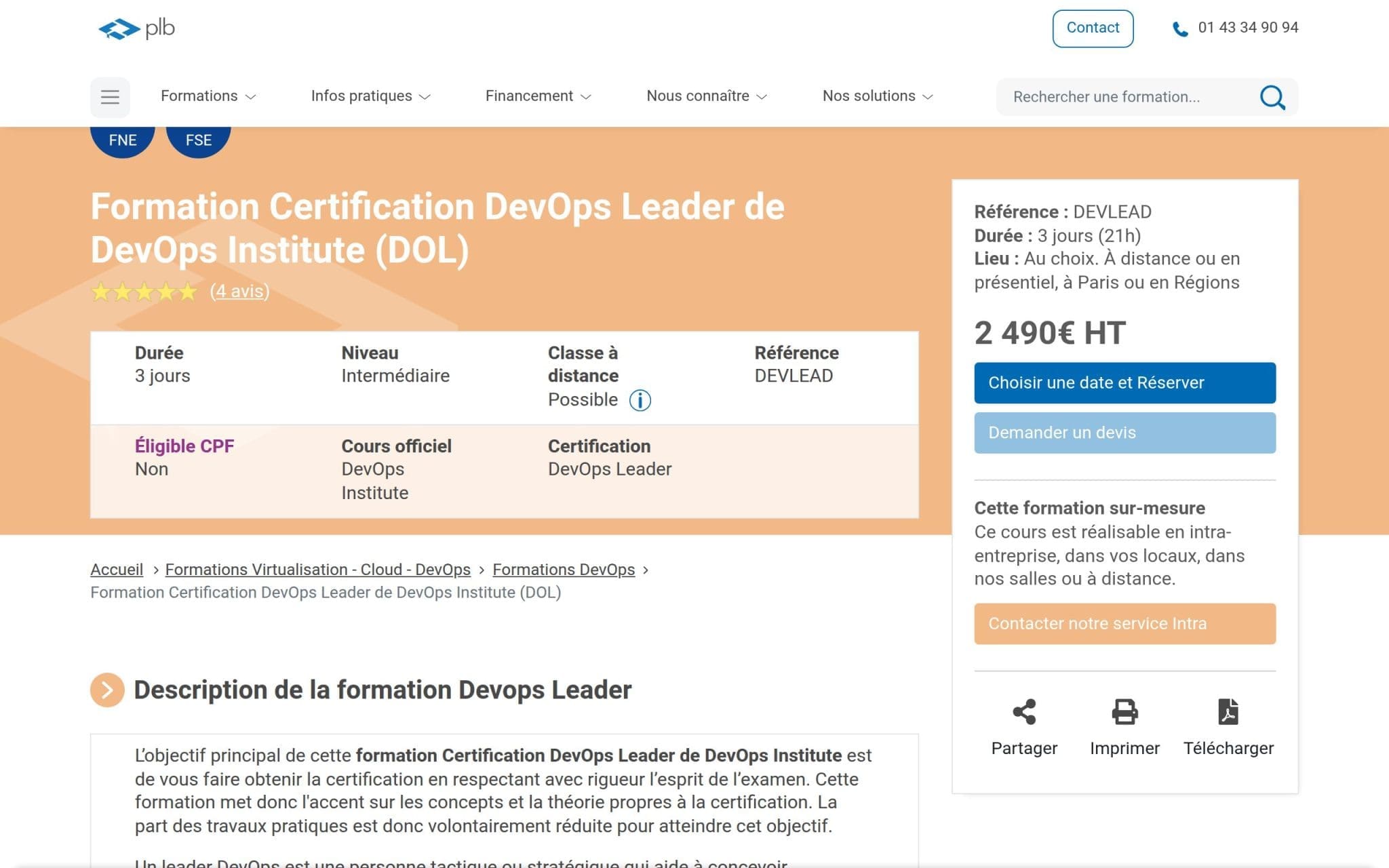Print the page using the Imprimer icon
1389x868 pixels.
[1124, 712]
